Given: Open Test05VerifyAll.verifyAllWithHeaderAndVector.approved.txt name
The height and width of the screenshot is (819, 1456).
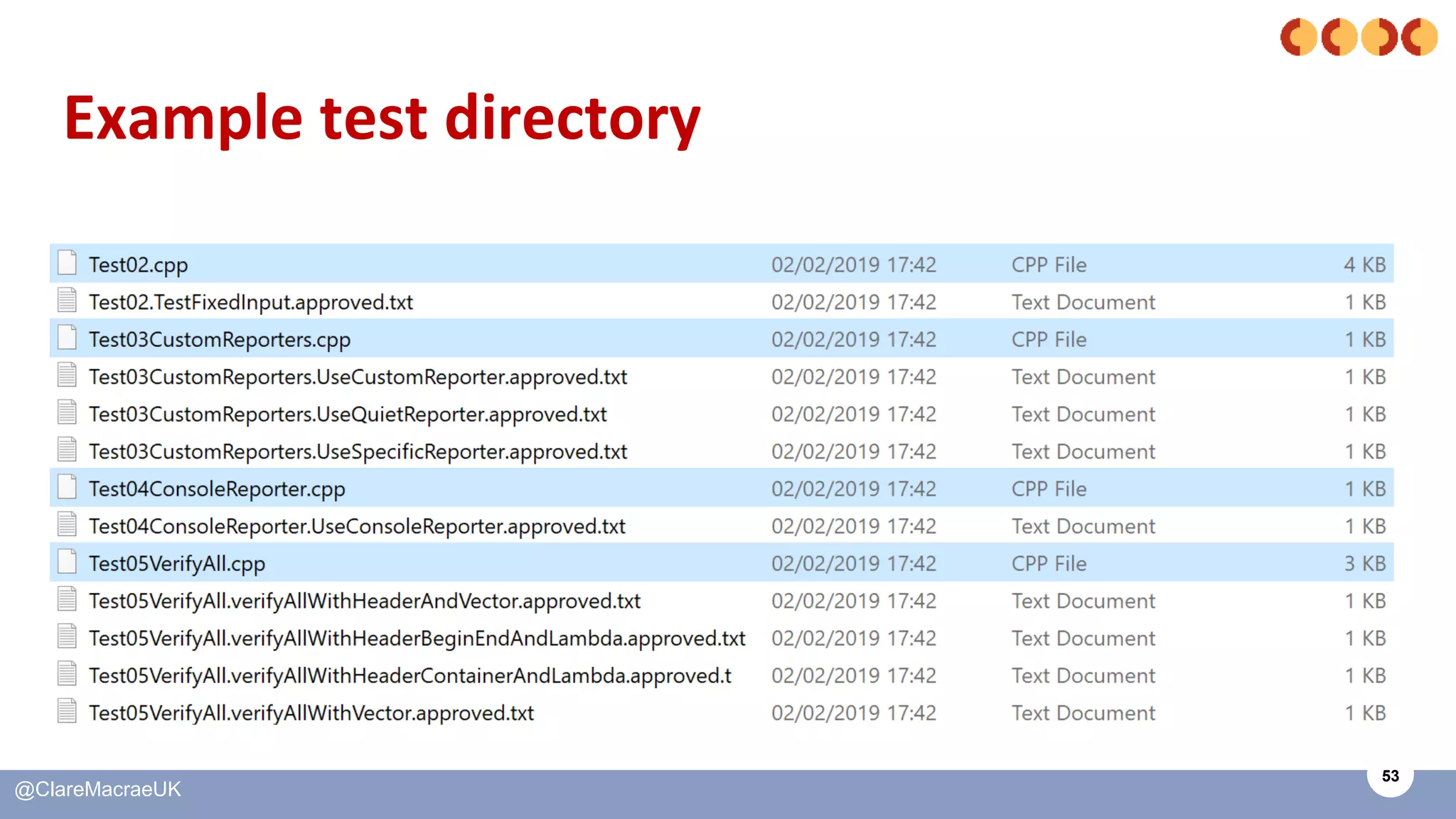Looking at the screenshot, I should (365, 601).
